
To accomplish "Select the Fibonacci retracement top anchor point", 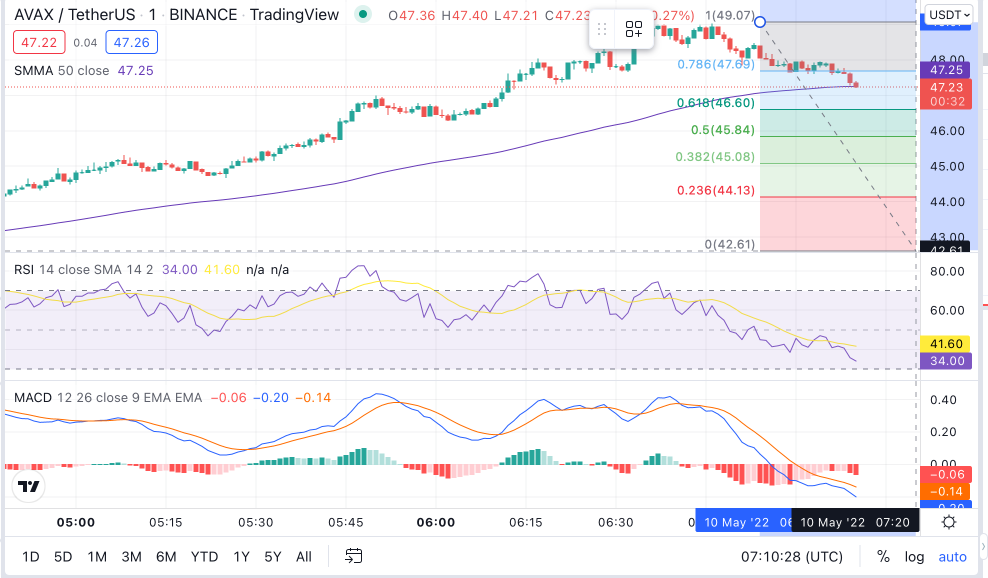I will pos(760,22).
